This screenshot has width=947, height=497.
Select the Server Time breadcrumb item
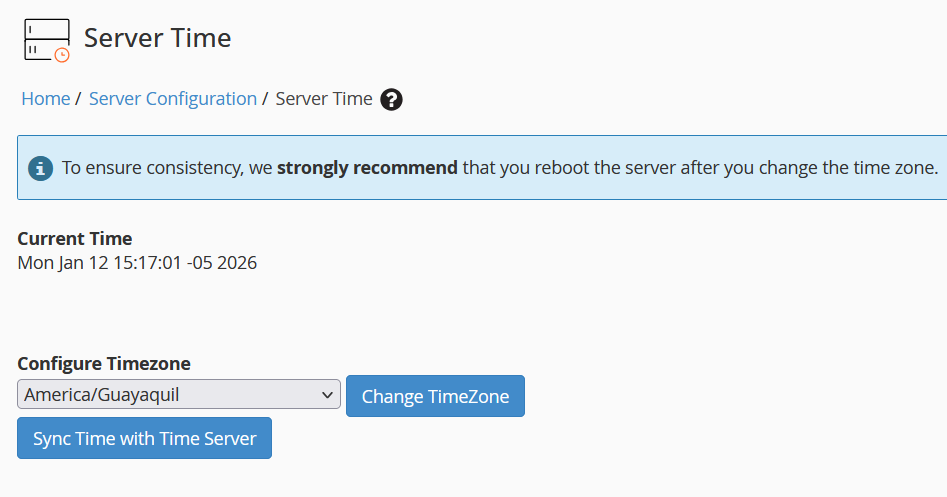coord(324,99)
